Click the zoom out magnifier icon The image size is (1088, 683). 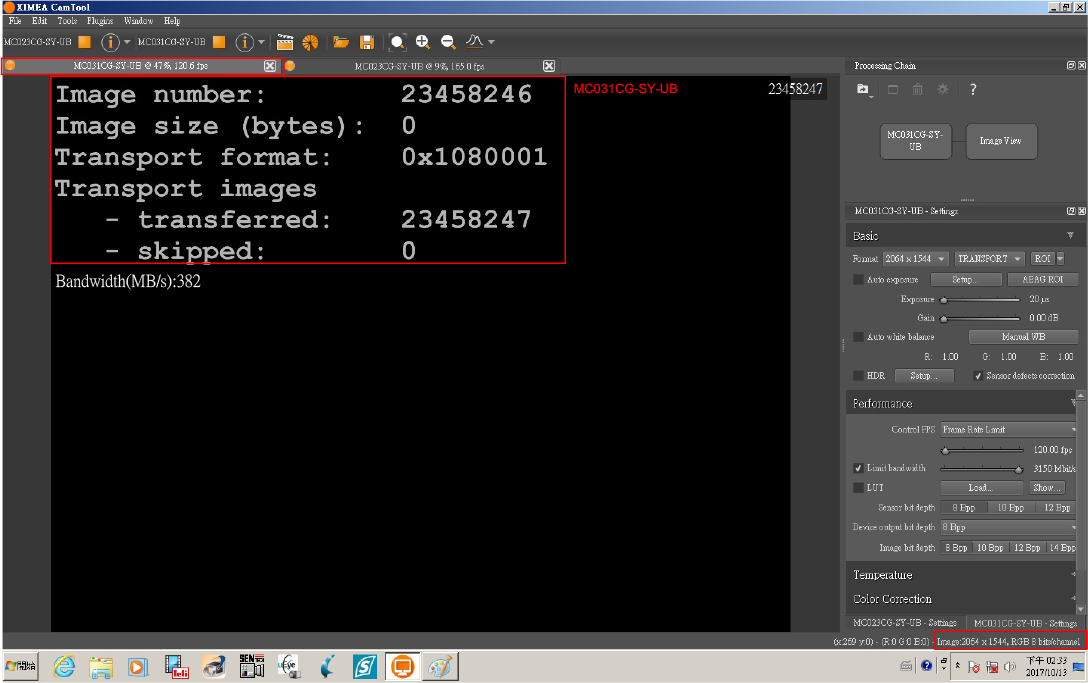[448, 42]
